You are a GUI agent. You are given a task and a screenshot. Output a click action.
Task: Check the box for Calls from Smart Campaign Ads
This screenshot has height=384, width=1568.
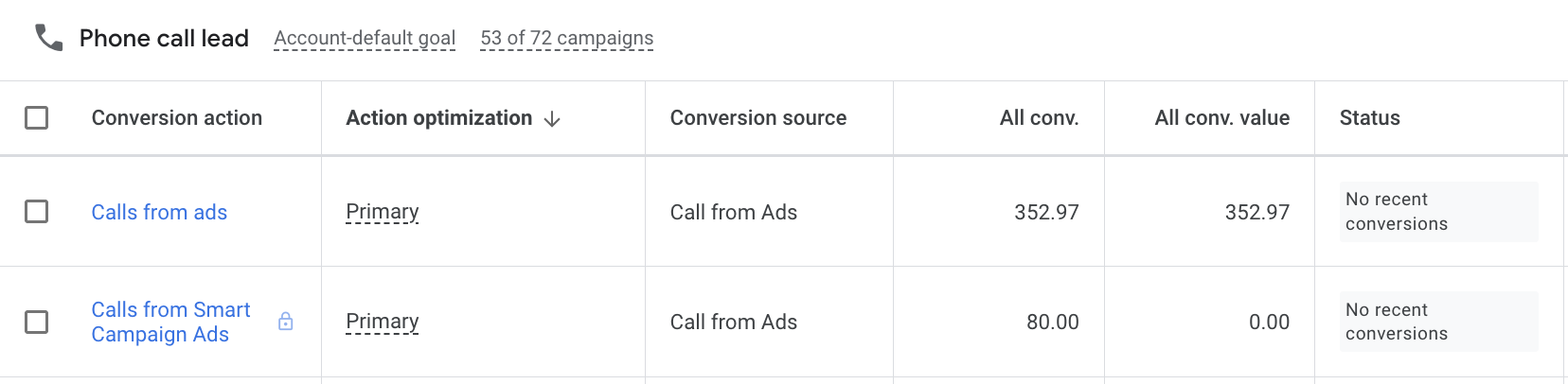[37, 322]
